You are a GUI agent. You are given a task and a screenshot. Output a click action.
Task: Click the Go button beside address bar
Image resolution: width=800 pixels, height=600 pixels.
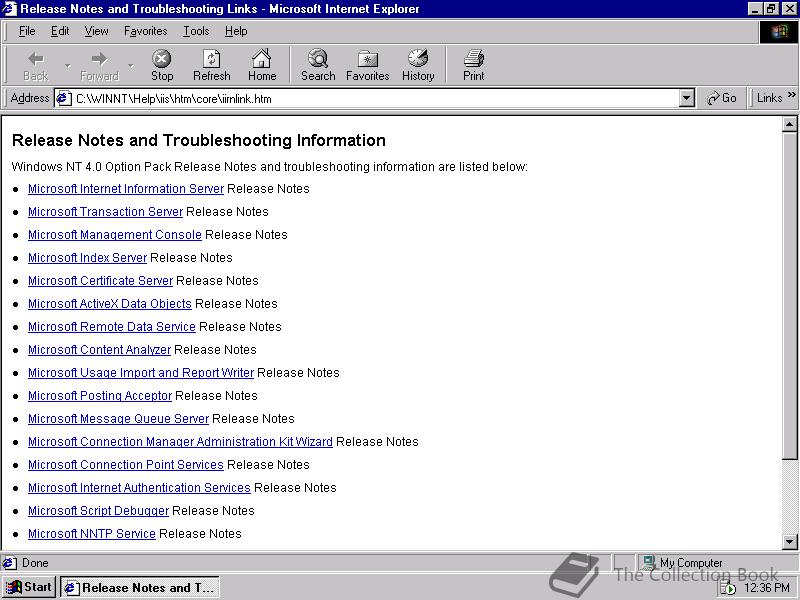pos(721,98)
